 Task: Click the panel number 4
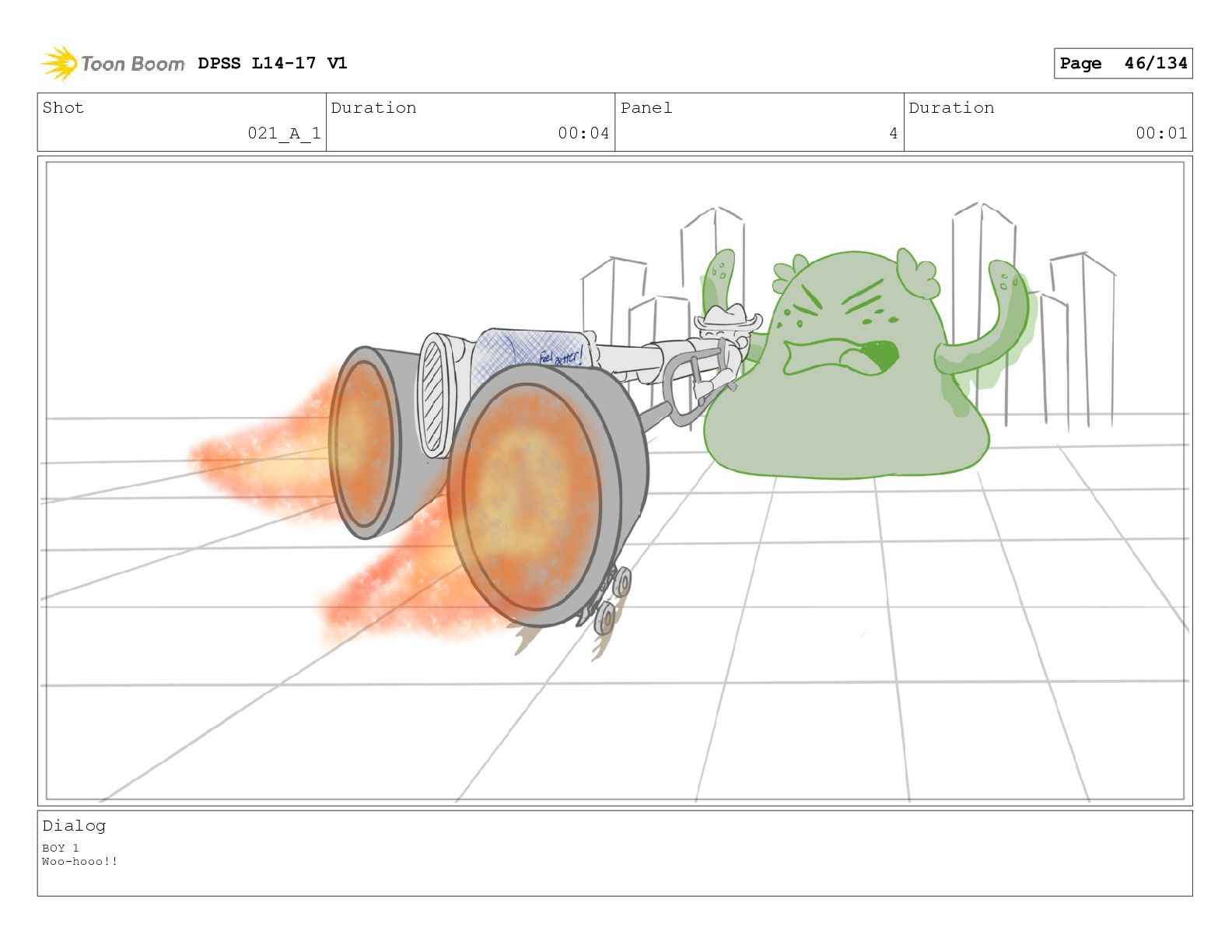pyautogui.click(x=894, y=134)
